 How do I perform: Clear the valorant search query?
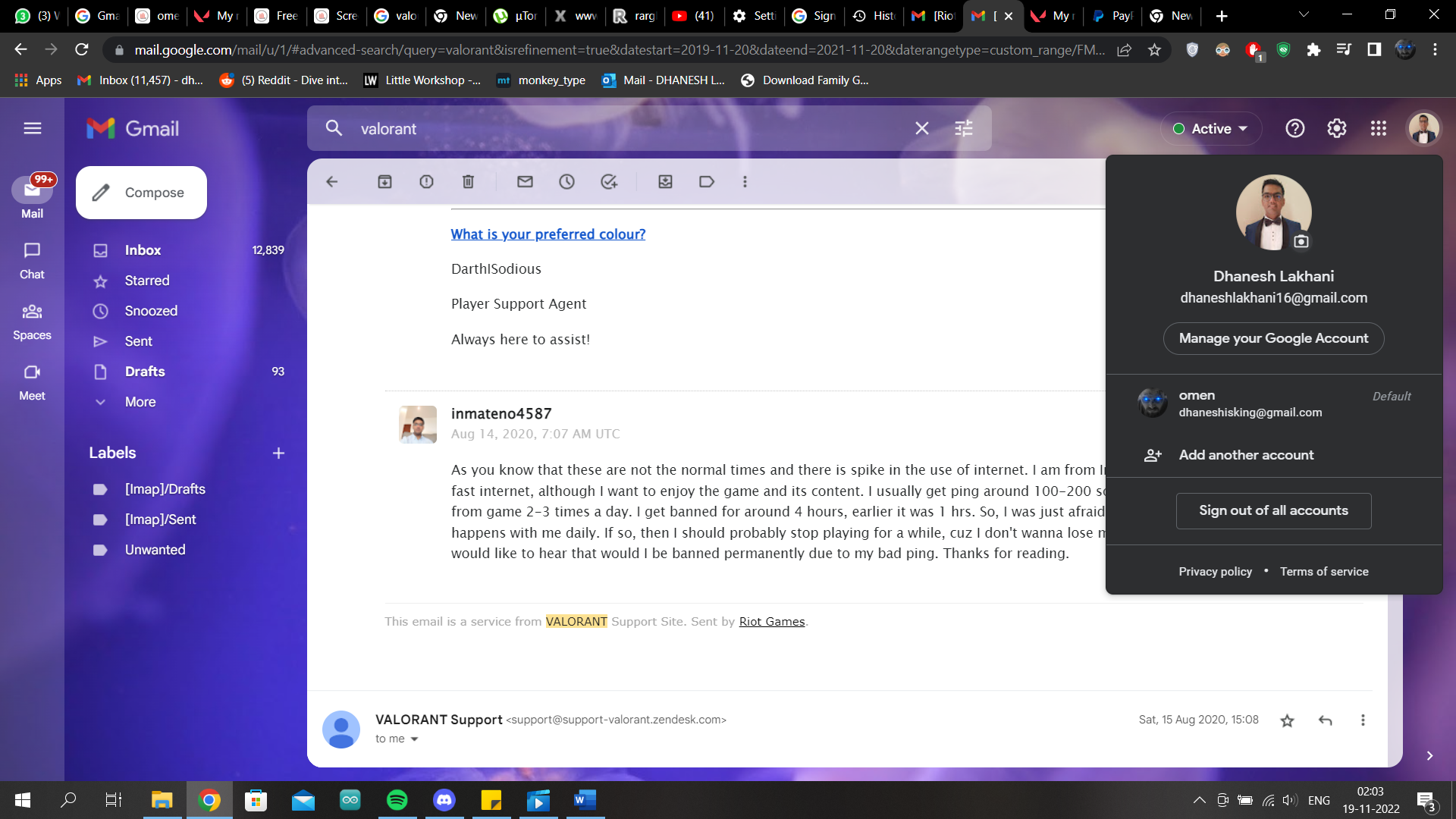922,129
